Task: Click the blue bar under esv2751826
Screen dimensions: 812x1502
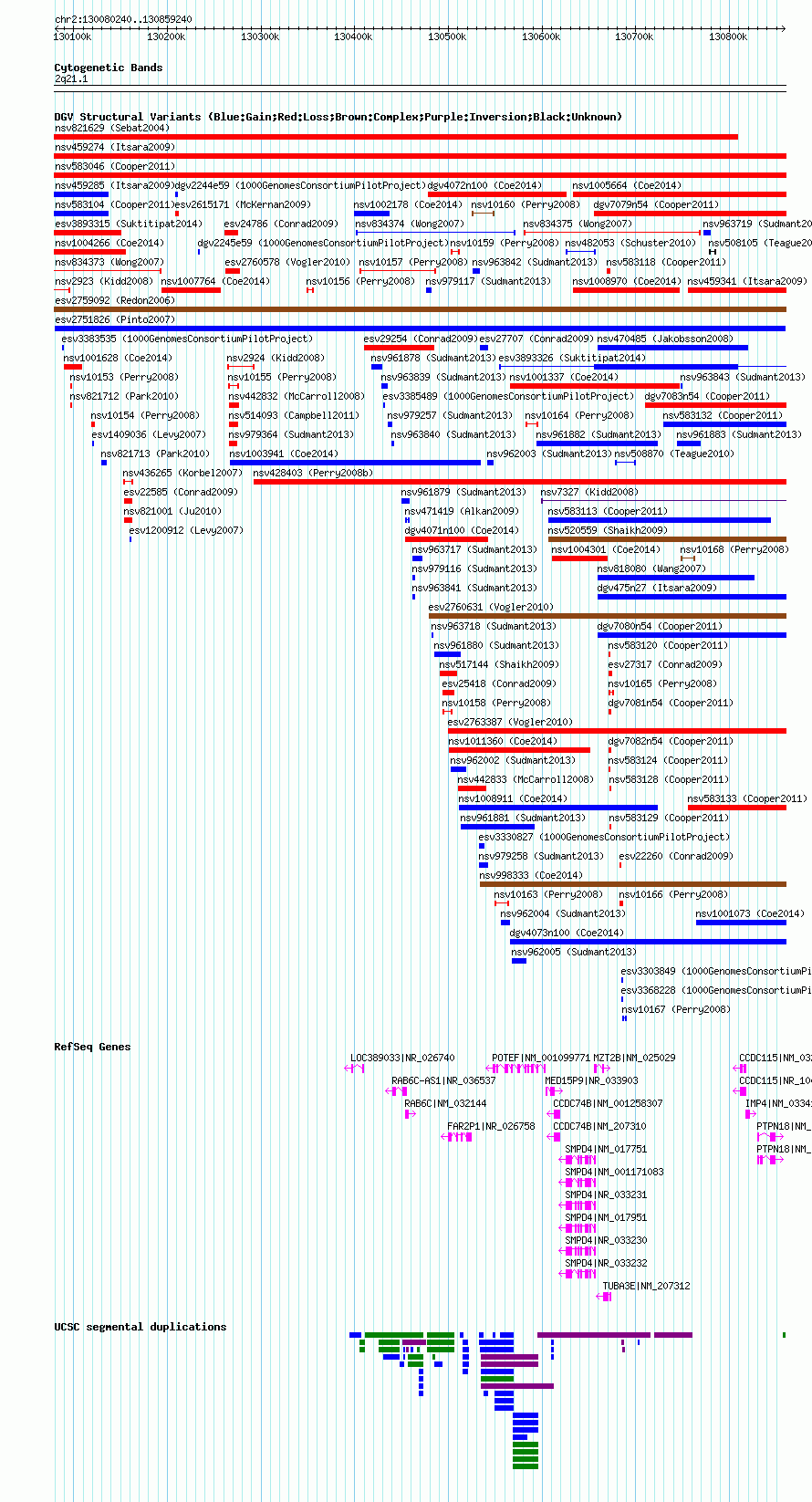Action: [421, 329]
